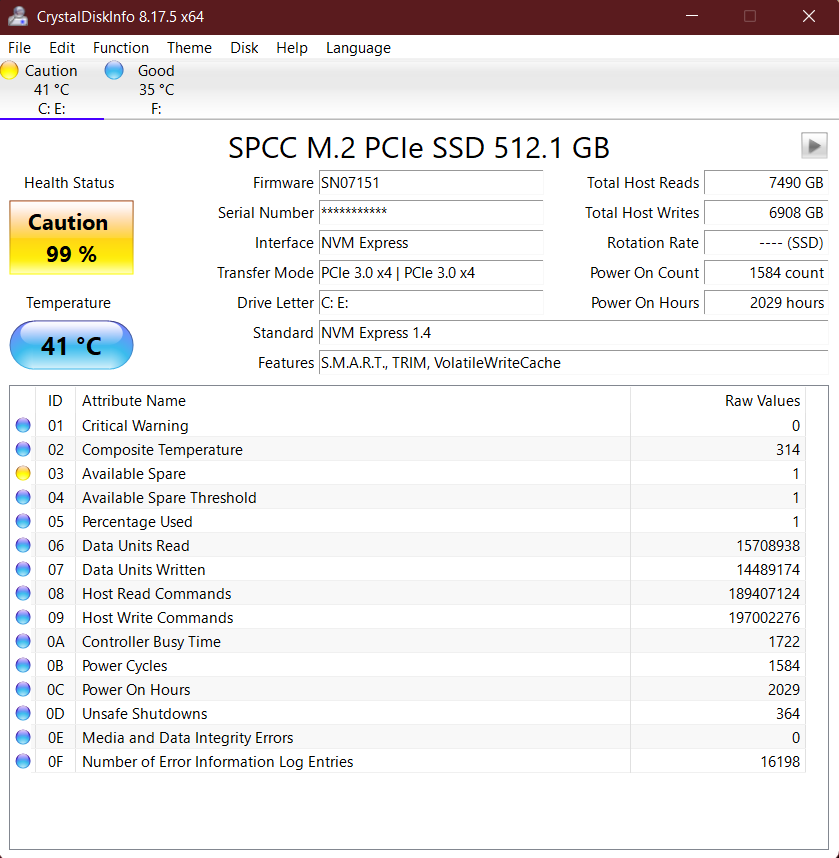Click the 41 °C temperature button
839x858 pixels.
tap(71, 345)
